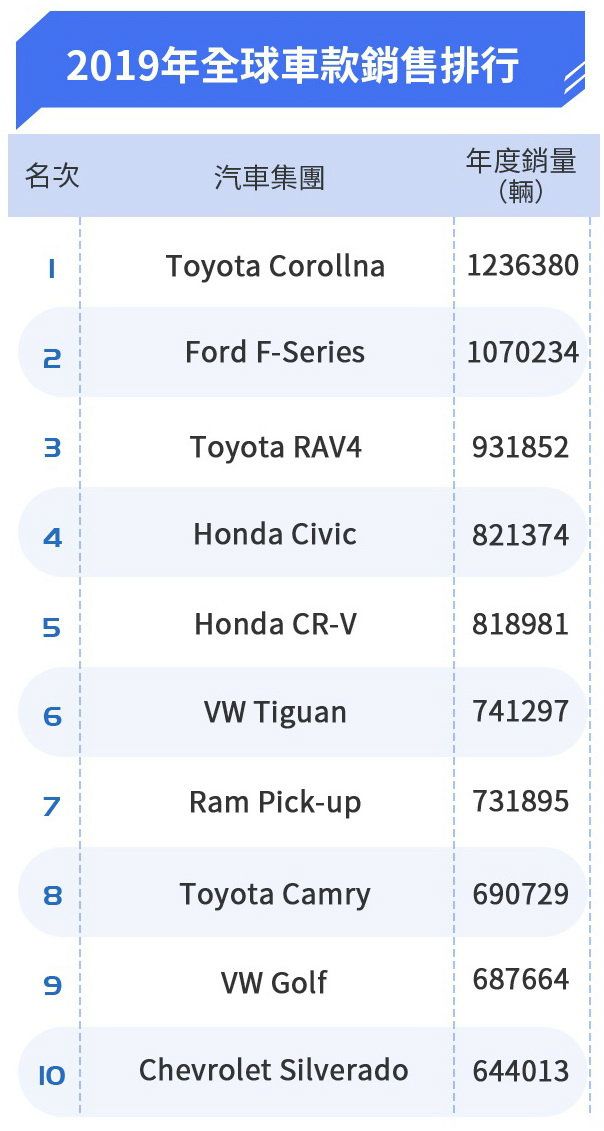
Task: Select the rank number 3
Action: point(52,448)
